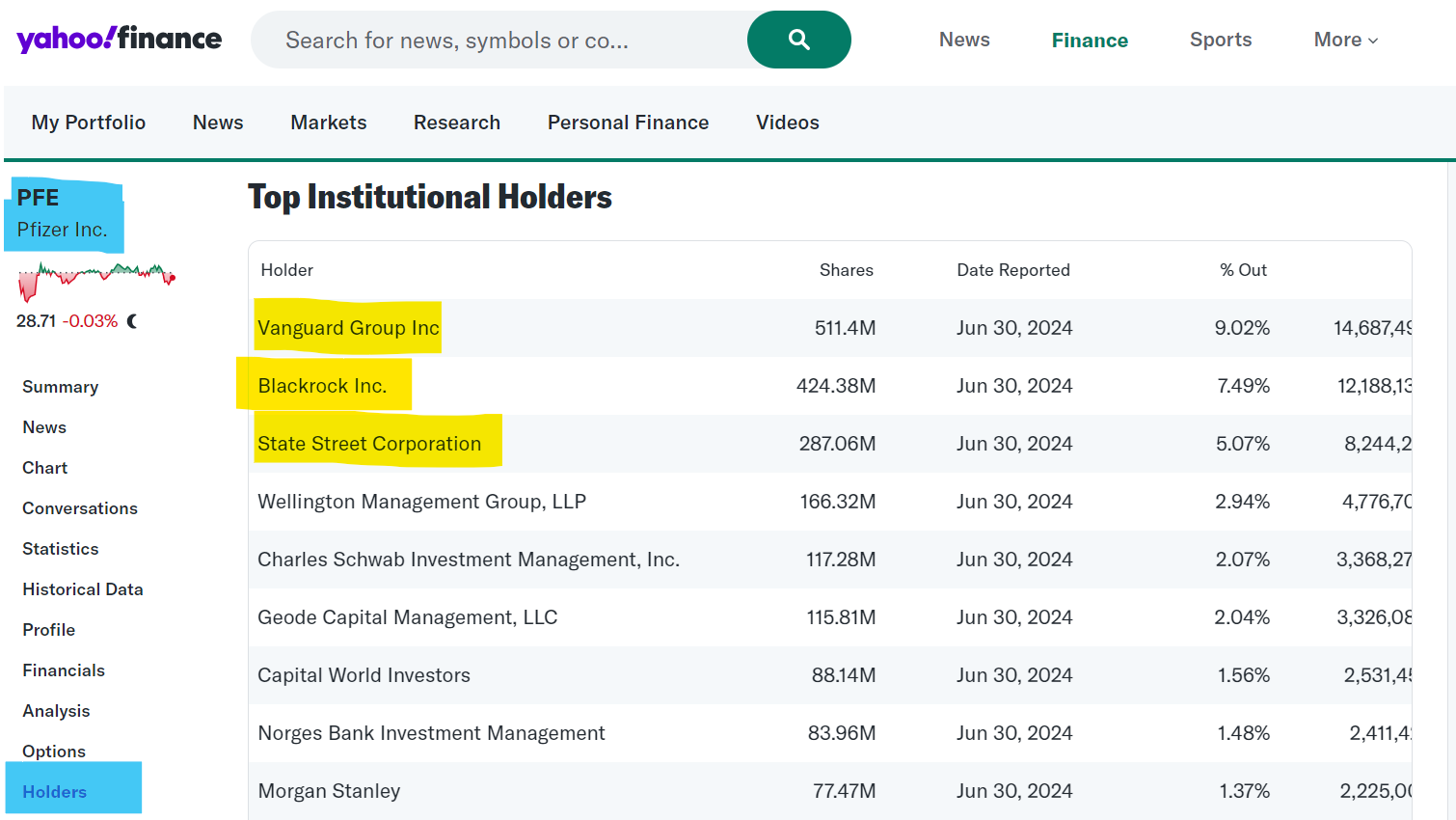Click Geode Capital Management, LLC

408,617
